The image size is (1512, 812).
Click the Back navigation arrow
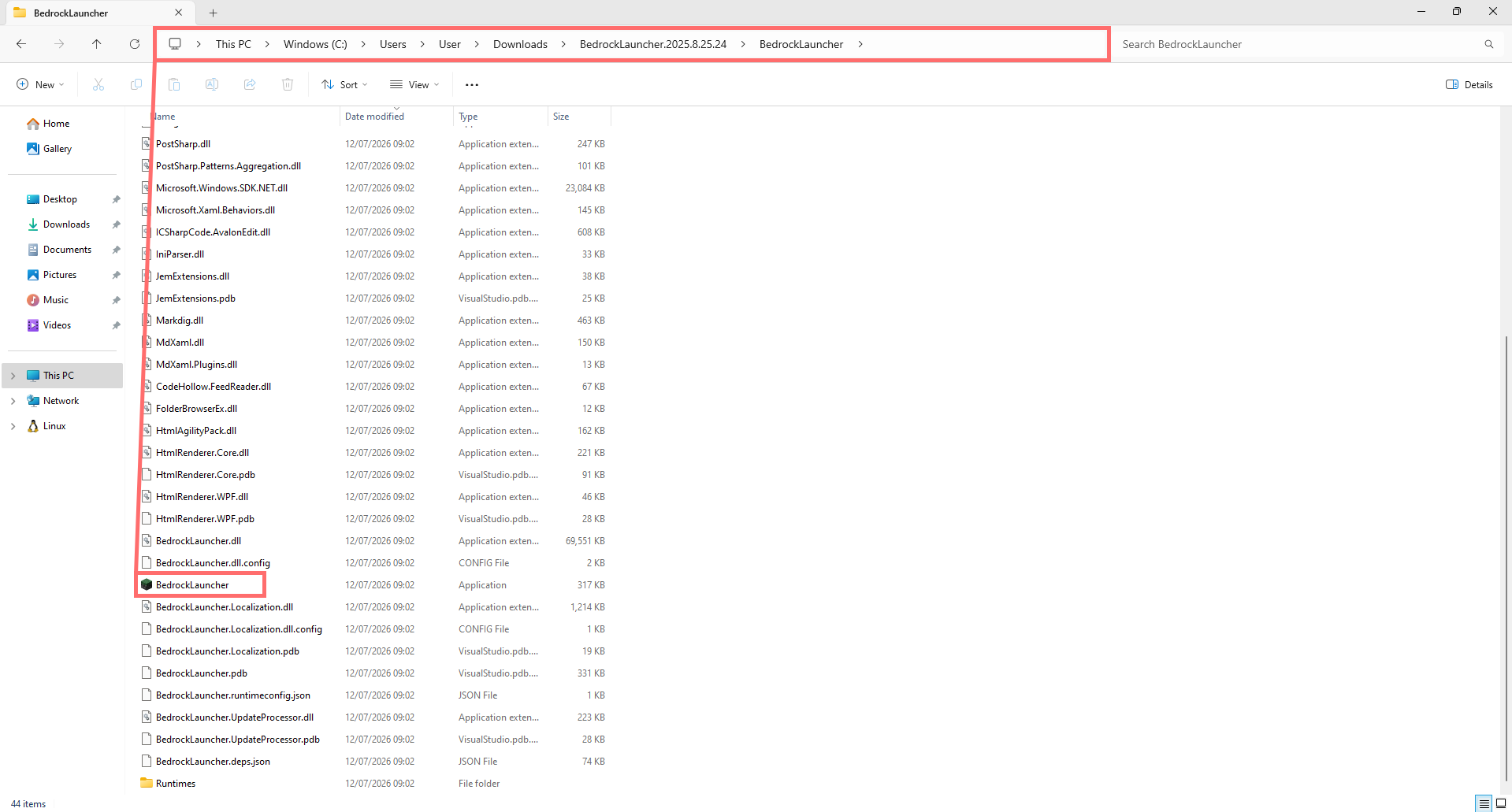click(21, 44)
